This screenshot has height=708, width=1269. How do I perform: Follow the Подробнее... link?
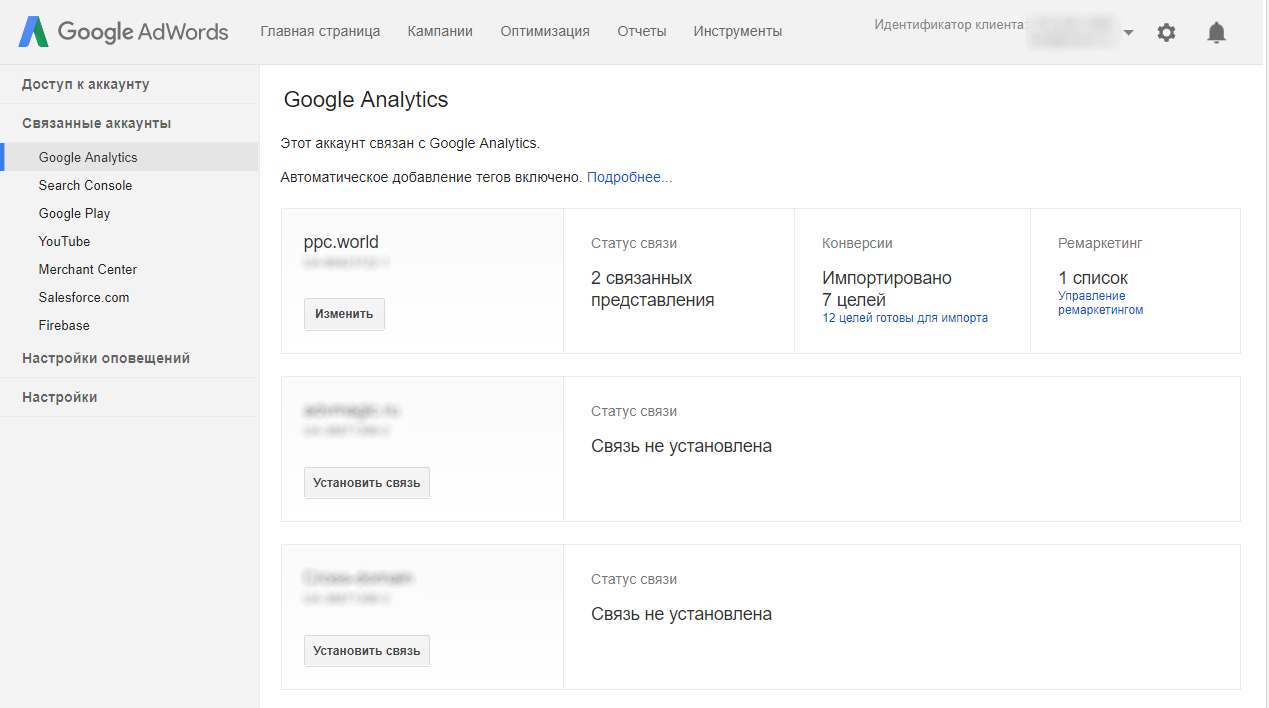(629, 177)
